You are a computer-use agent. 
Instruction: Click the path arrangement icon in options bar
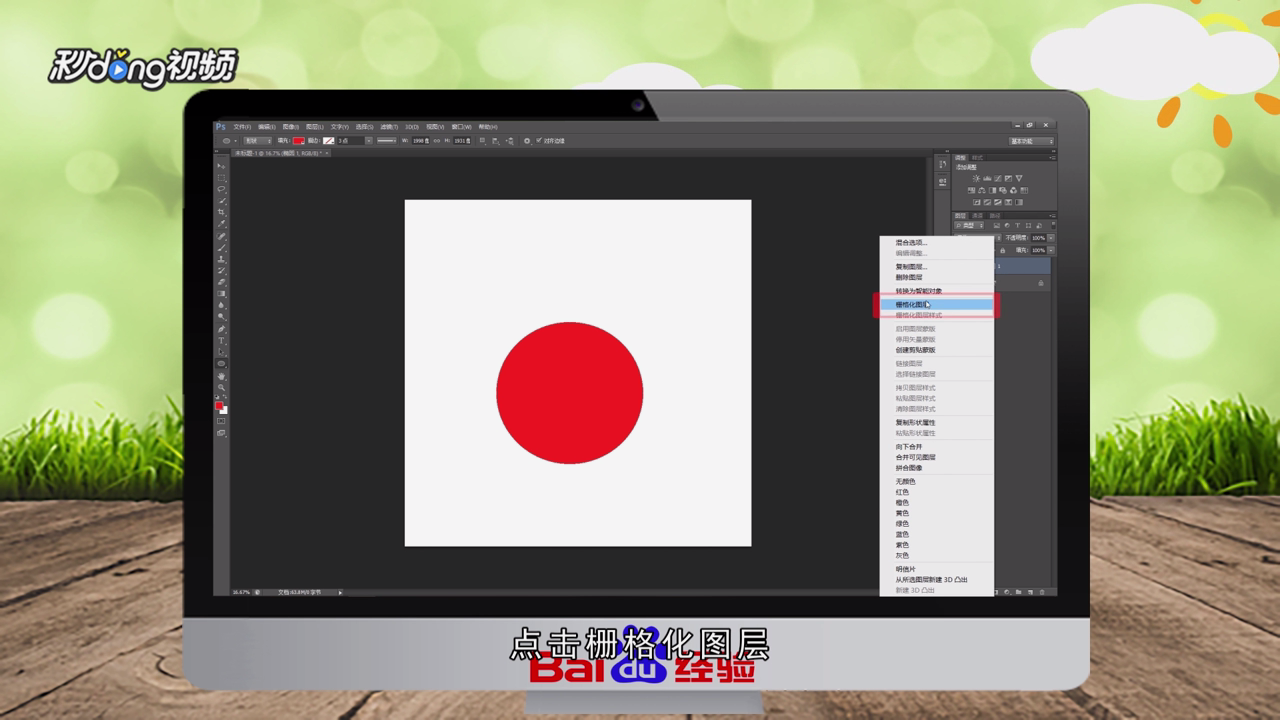(x=509, y=141)
